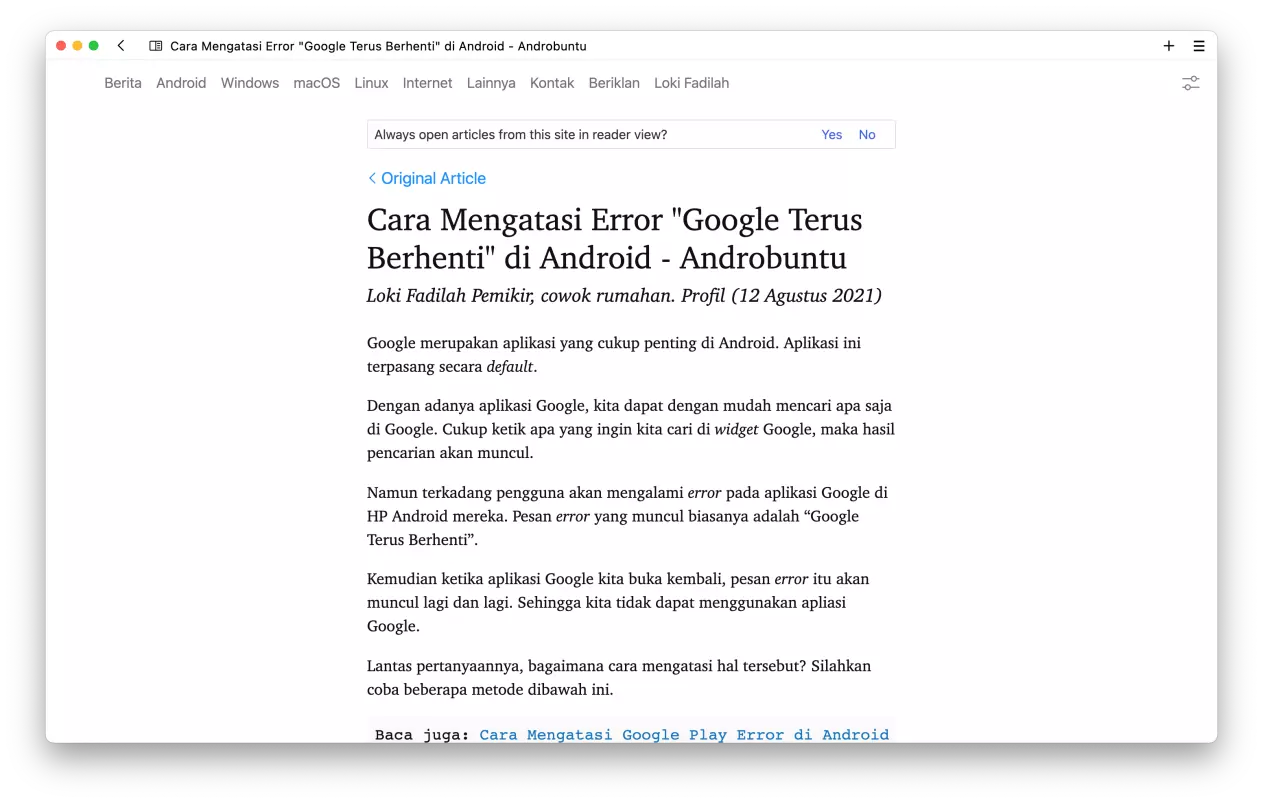Open the Linux menu item

(371, 83)
